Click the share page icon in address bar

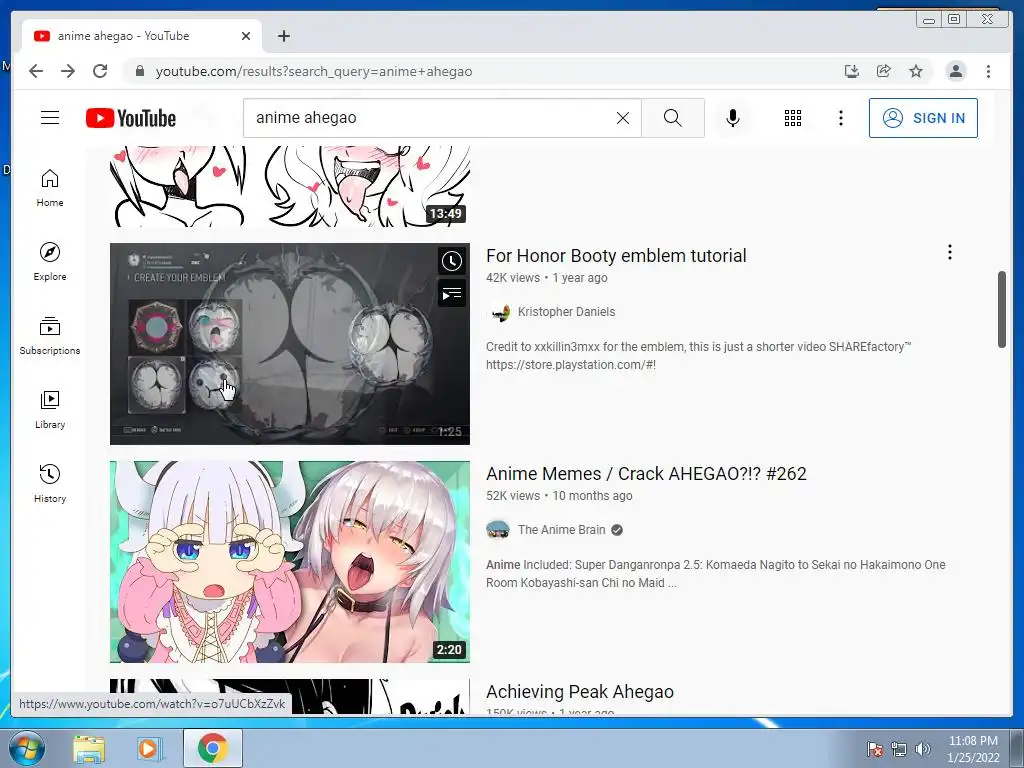(x=884, y=71)
